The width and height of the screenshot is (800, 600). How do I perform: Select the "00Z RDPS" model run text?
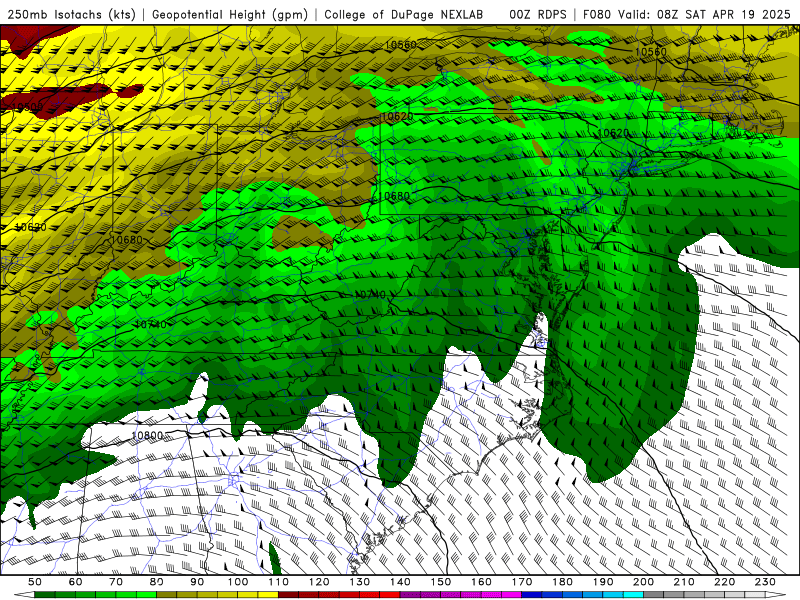(538, 15)
